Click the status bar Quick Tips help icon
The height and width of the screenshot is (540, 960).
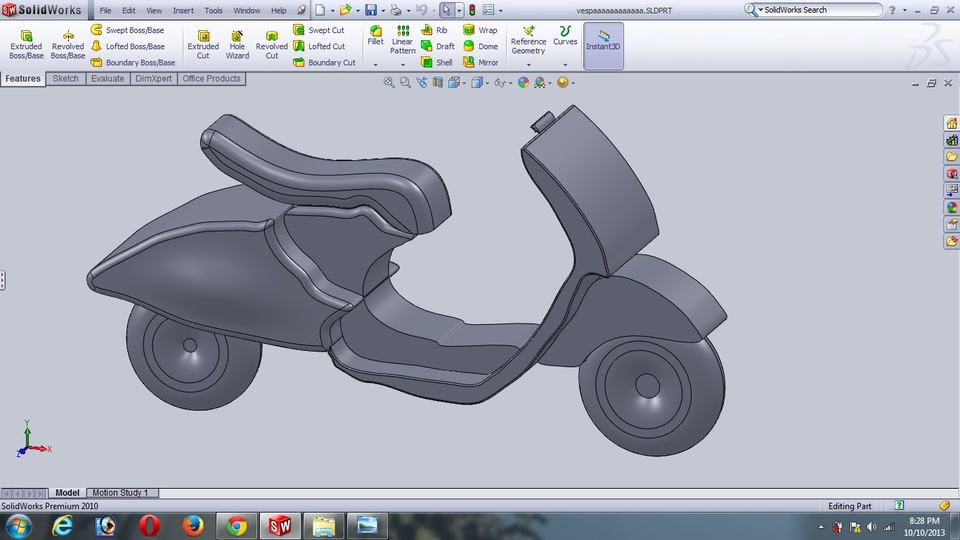click(899, 506)
